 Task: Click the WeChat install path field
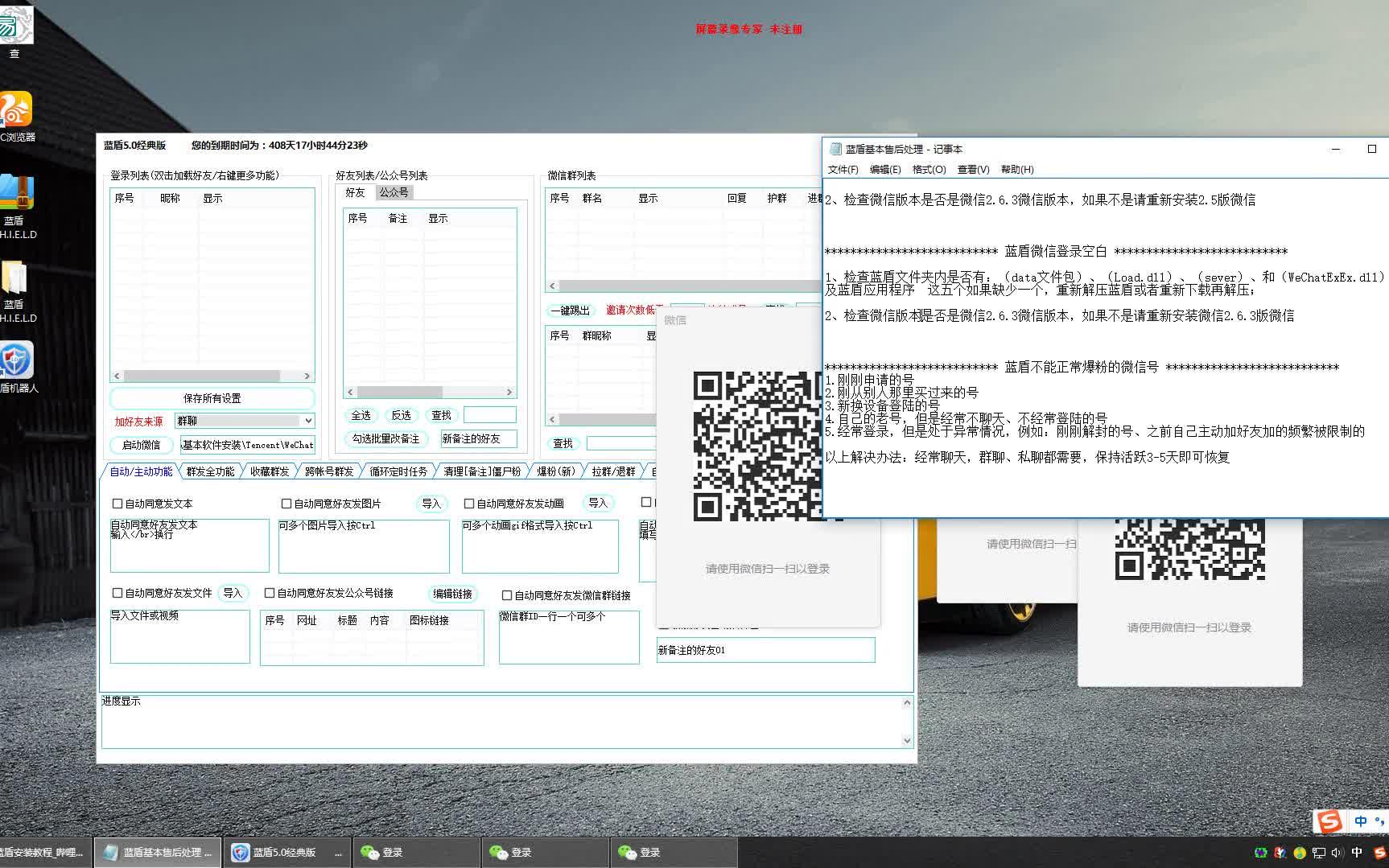(248, 445)
